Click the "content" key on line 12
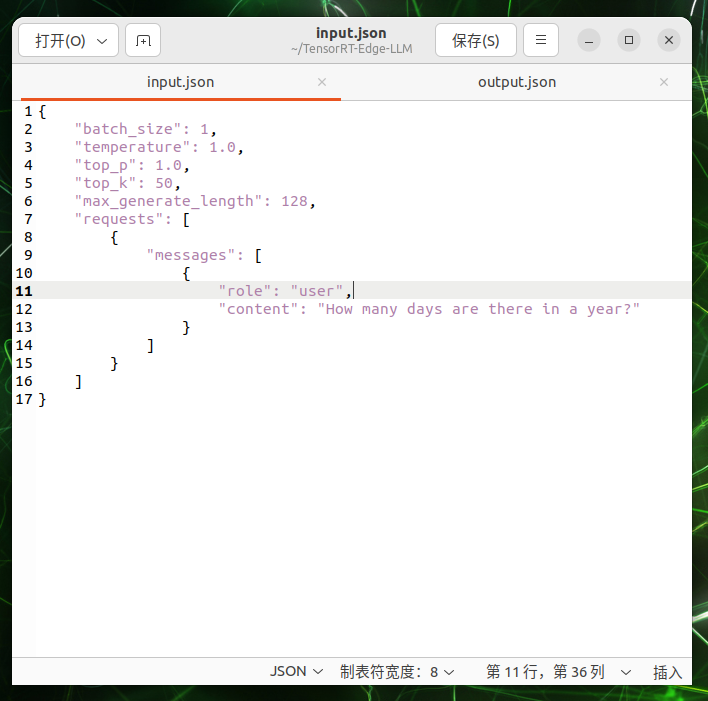 (258, 309)
